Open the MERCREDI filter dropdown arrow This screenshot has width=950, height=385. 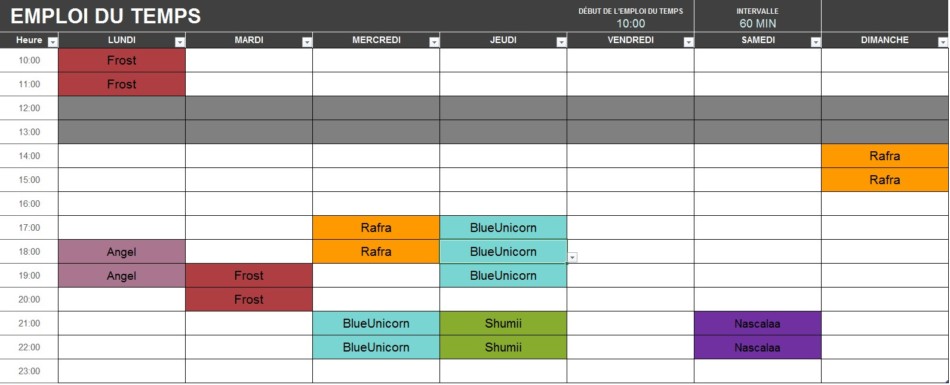tap(434, 42)
